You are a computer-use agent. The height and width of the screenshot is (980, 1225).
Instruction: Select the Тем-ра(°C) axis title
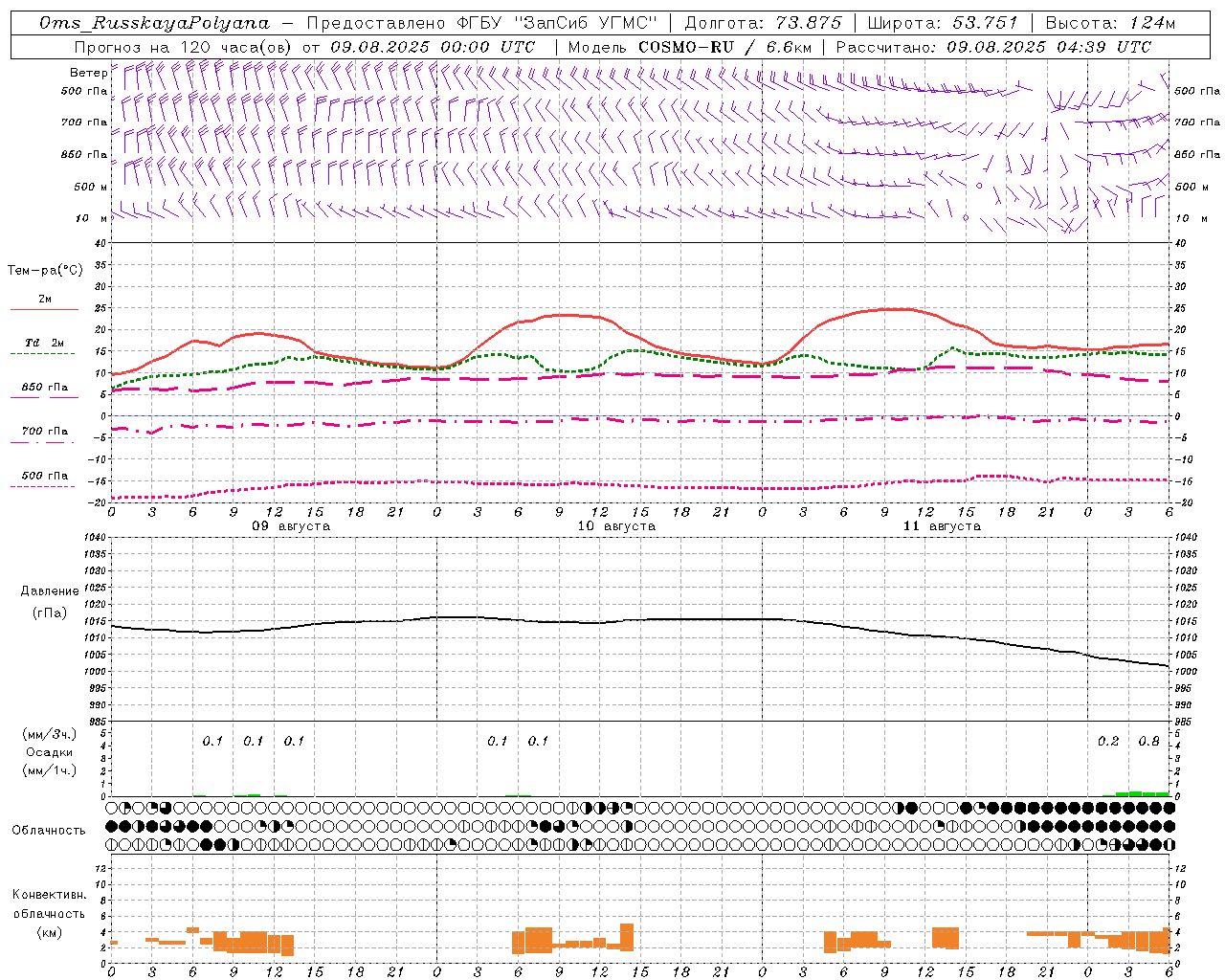[45, 271]
